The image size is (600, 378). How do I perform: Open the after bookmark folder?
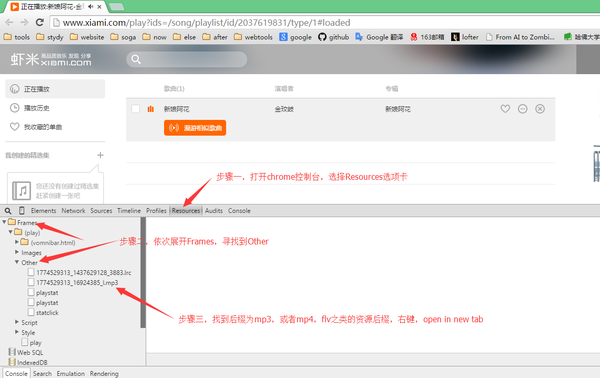click(x=215, y=37)
